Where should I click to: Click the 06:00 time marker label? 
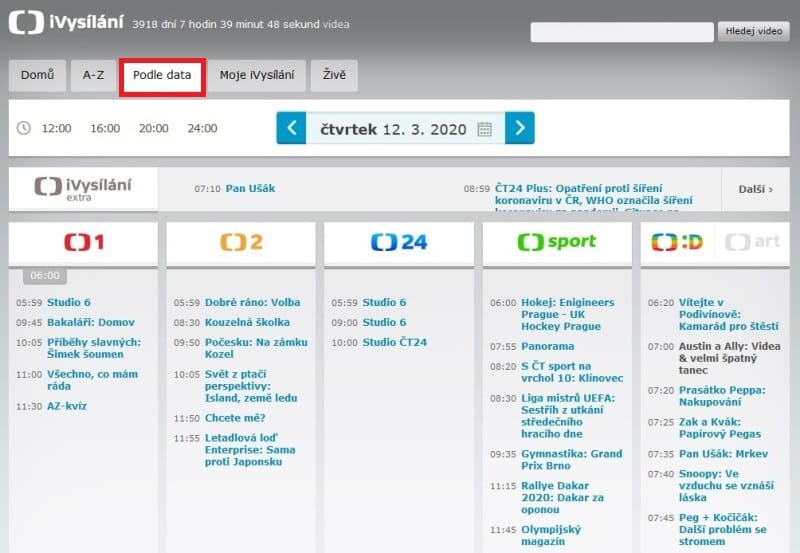(x=45, y=275)
